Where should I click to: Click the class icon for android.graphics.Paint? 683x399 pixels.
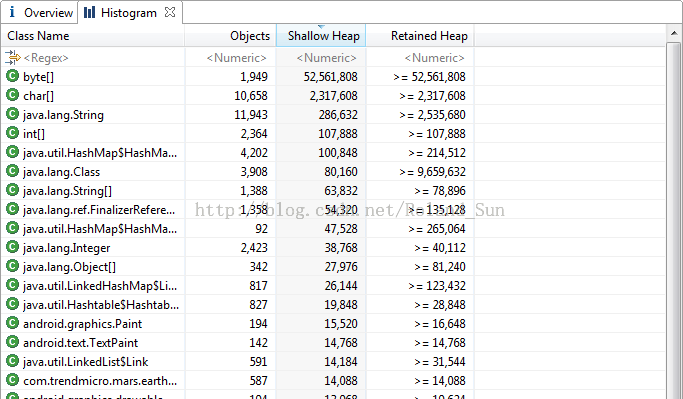(13, 323)
